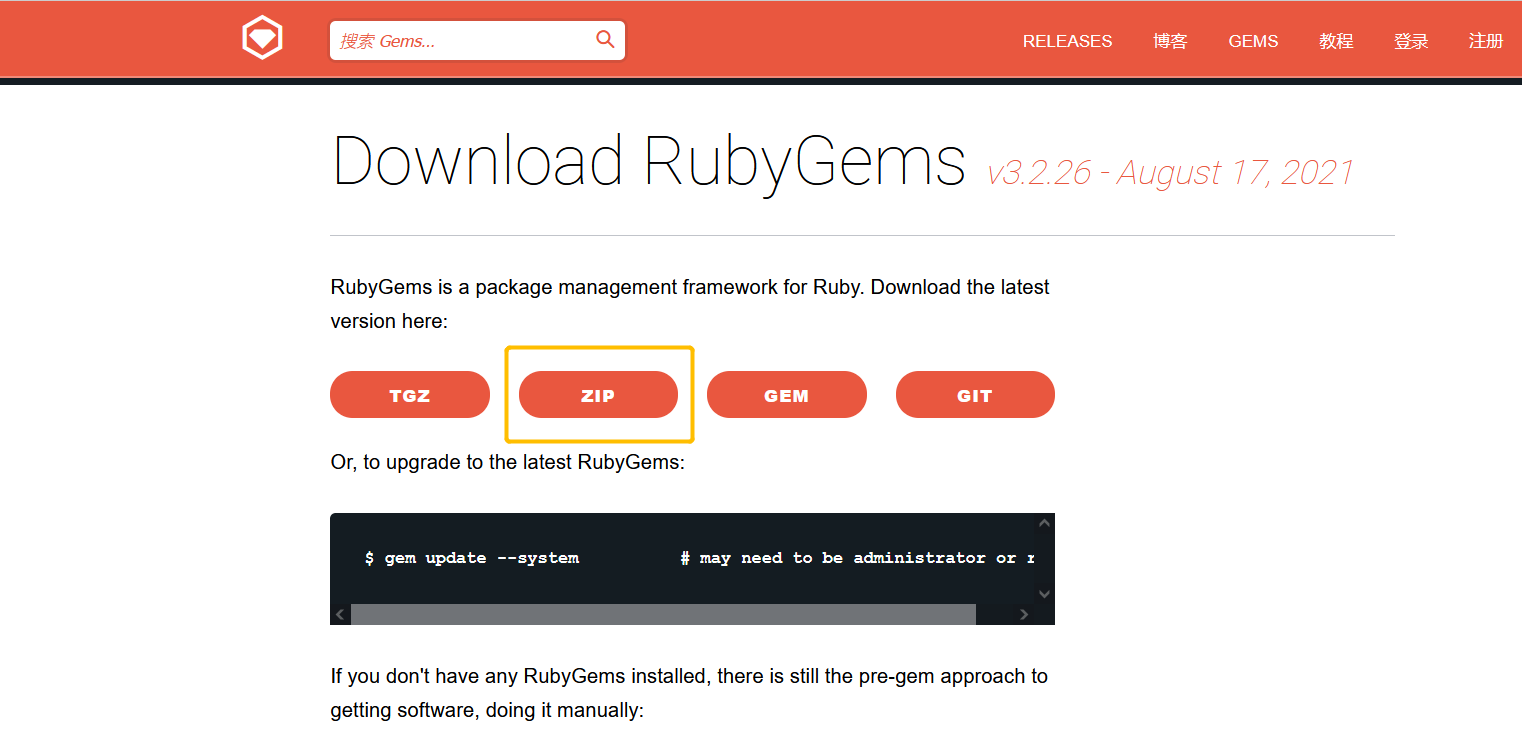Focus the Gems search field
Screen dimensions: 1522x746
tap(477, 41)
